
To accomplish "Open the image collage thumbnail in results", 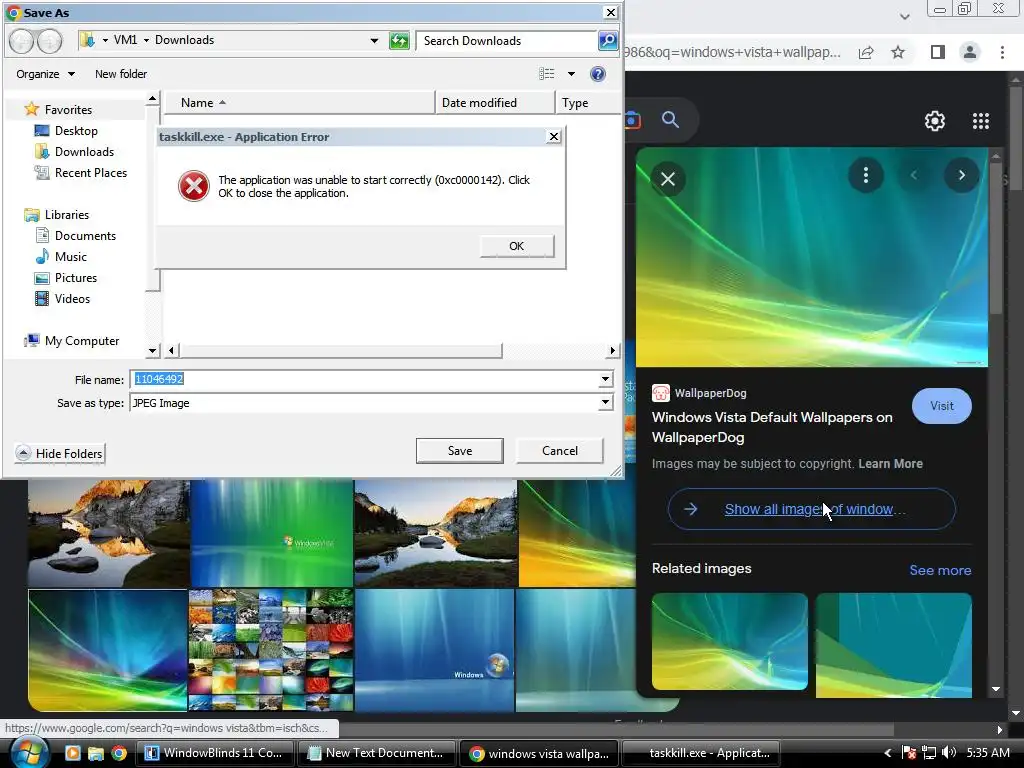I will tap(271, 650).
